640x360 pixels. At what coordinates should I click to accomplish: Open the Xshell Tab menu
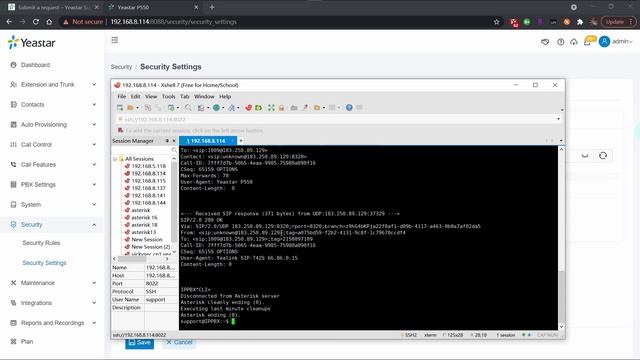(x=185, y=97)
